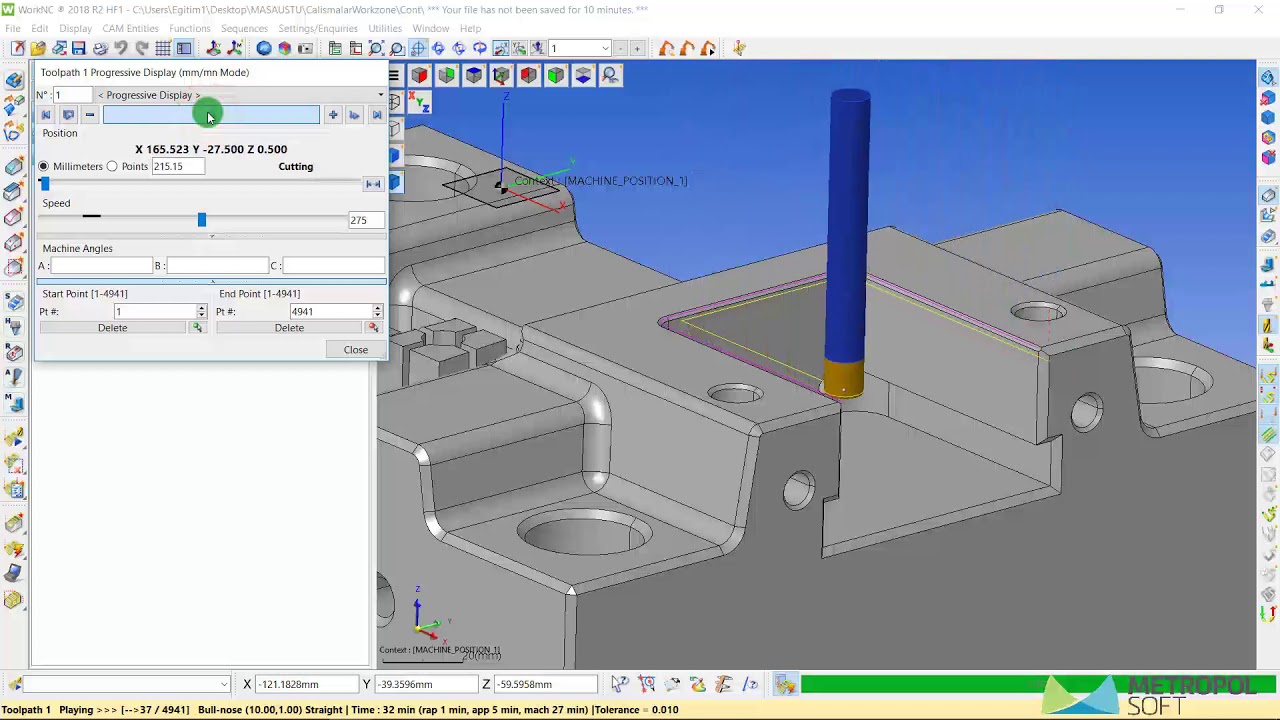Click the Start Point Pt # field
Image resolution: width=1280 pixels, height=720 pixels.
click(x=155, y=312)
